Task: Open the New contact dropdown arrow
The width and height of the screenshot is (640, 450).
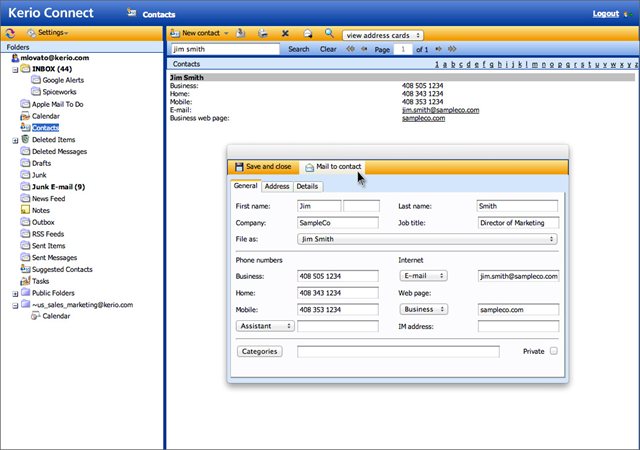Action: tap(226, 33)
